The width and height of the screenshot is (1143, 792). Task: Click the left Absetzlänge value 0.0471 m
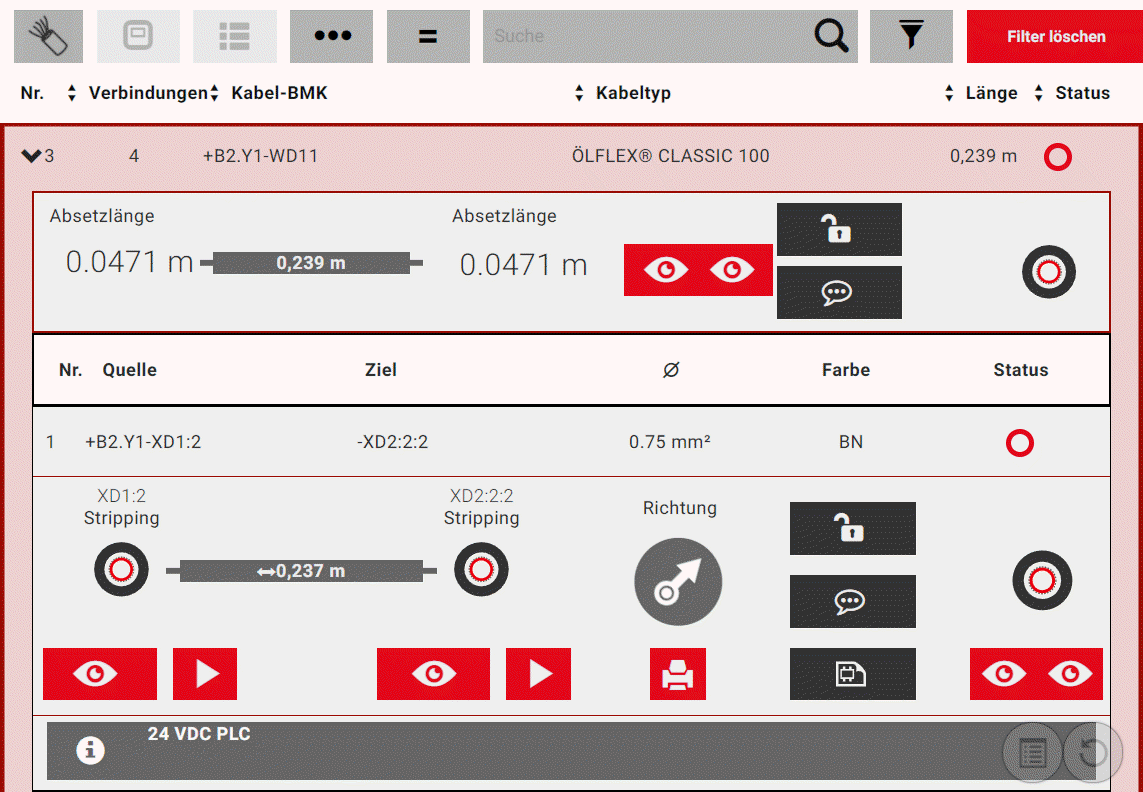130,262
